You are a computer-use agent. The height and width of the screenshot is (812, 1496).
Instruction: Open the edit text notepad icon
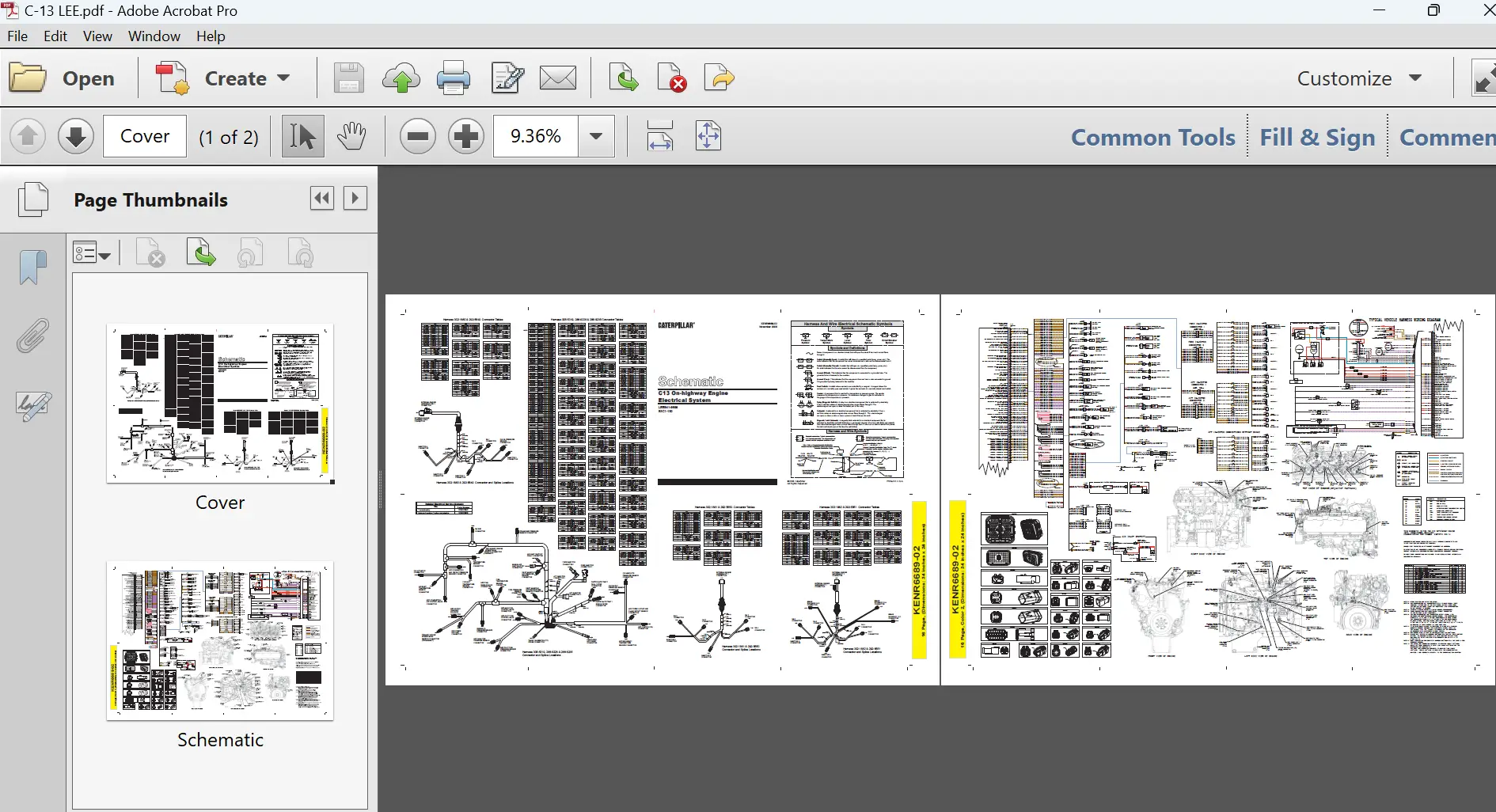(507, 78)
